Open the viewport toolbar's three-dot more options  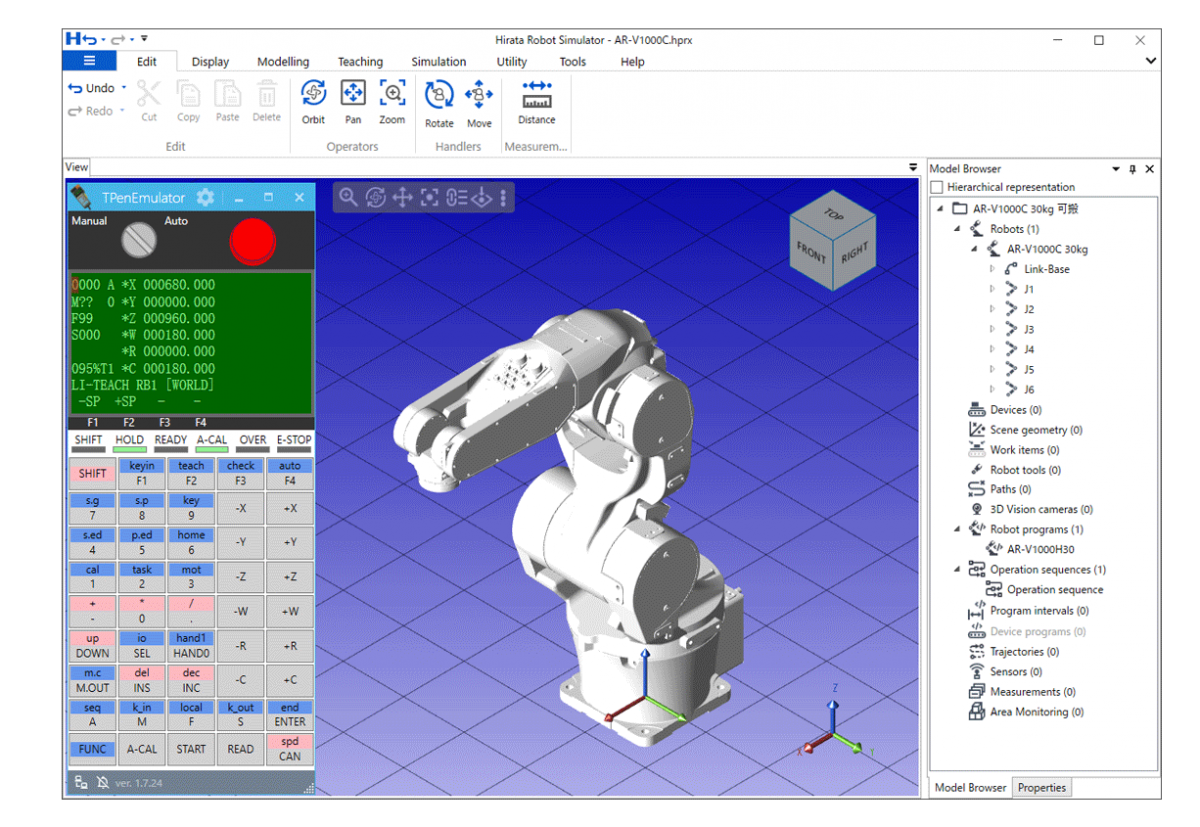click(503, 197)
